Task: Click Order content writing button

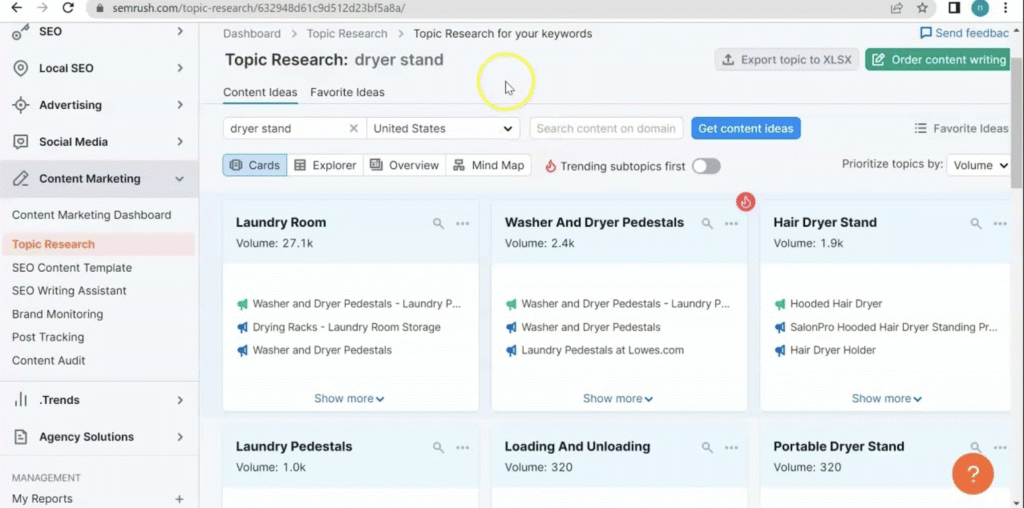Action: [x=938, y=59]
